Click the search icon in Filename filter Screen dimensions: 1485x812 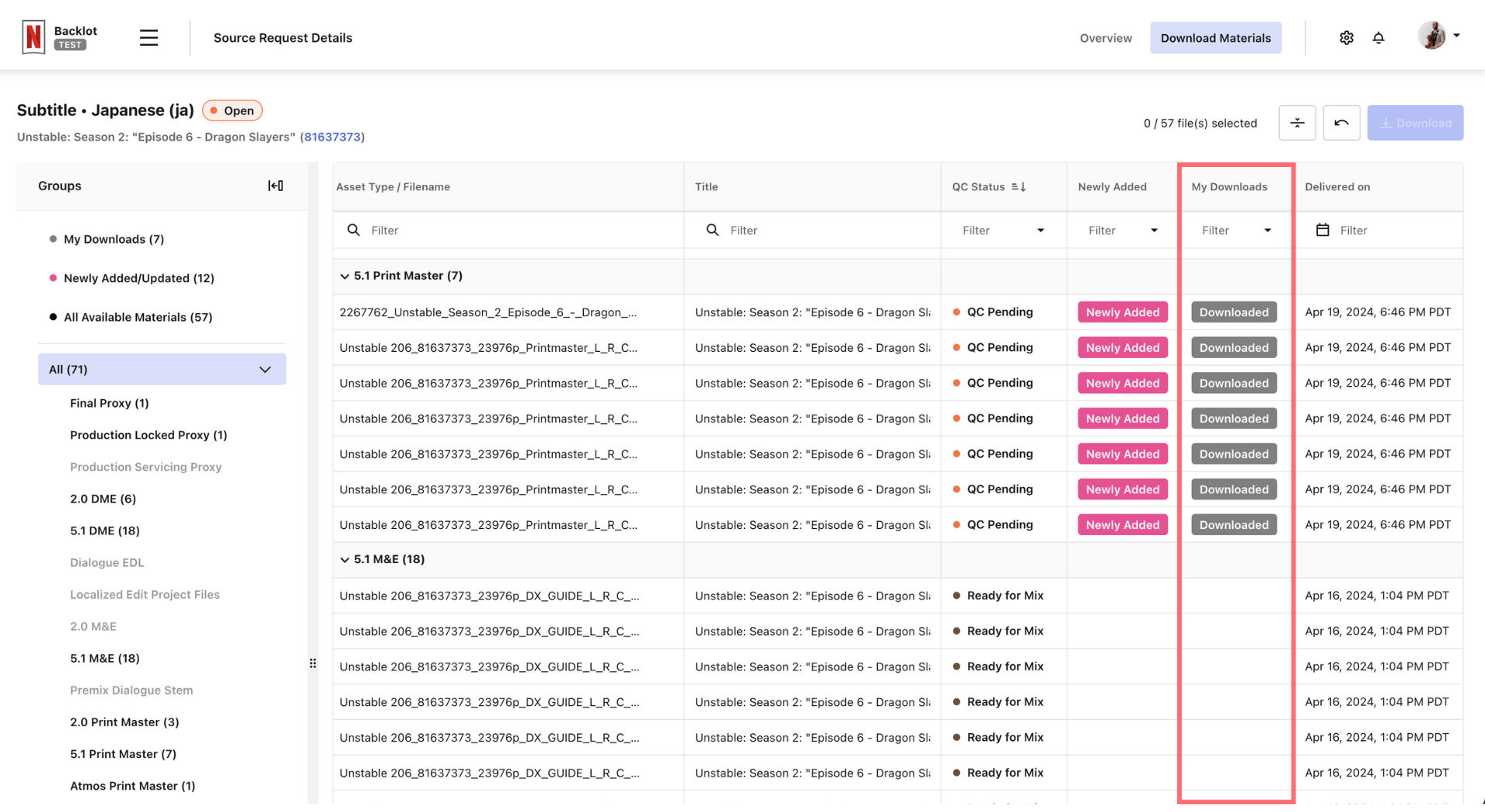pos(353,230)
